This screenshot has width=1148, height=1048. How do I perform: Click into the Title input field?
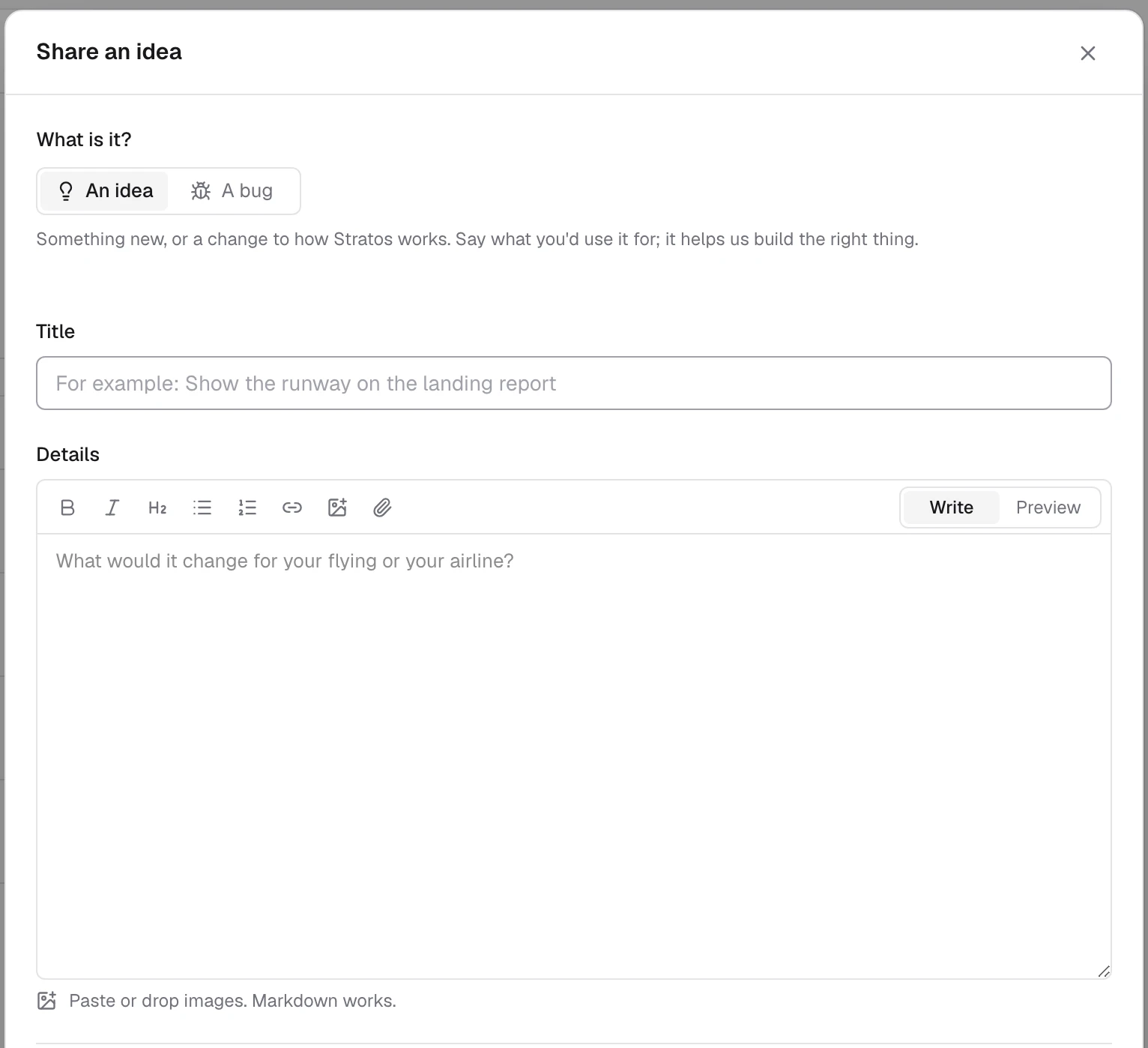[574, 383]
